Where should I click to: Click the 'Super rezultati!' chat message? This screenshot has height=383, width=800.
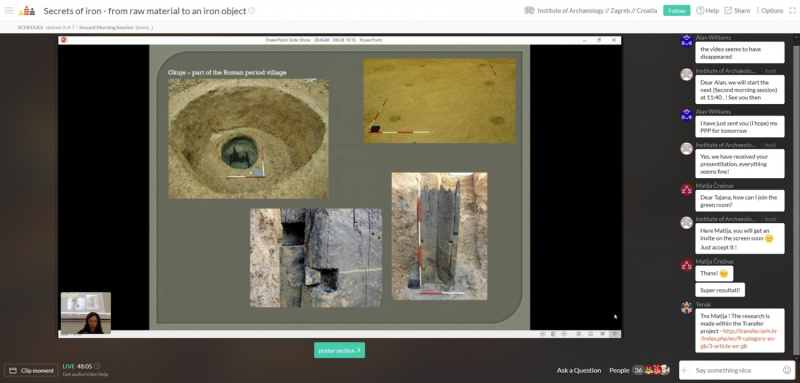tap(720, 290)
